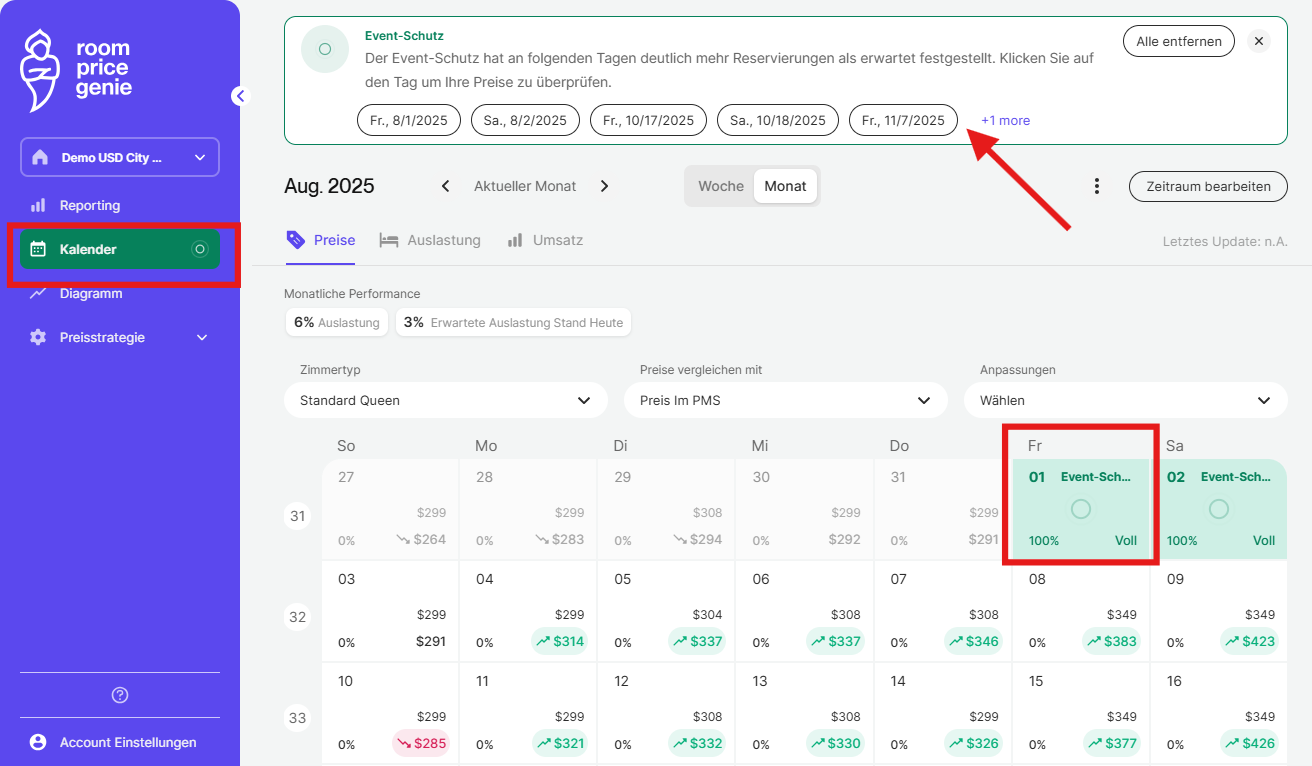Switch to the Auslastung tab

pyautogui.click(x=430, y=240)
